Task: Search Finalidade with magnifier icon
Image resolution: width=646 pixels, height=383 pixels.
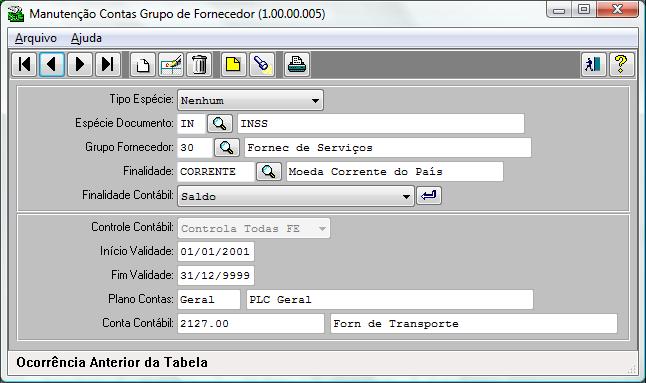Action: click(269, 171)
